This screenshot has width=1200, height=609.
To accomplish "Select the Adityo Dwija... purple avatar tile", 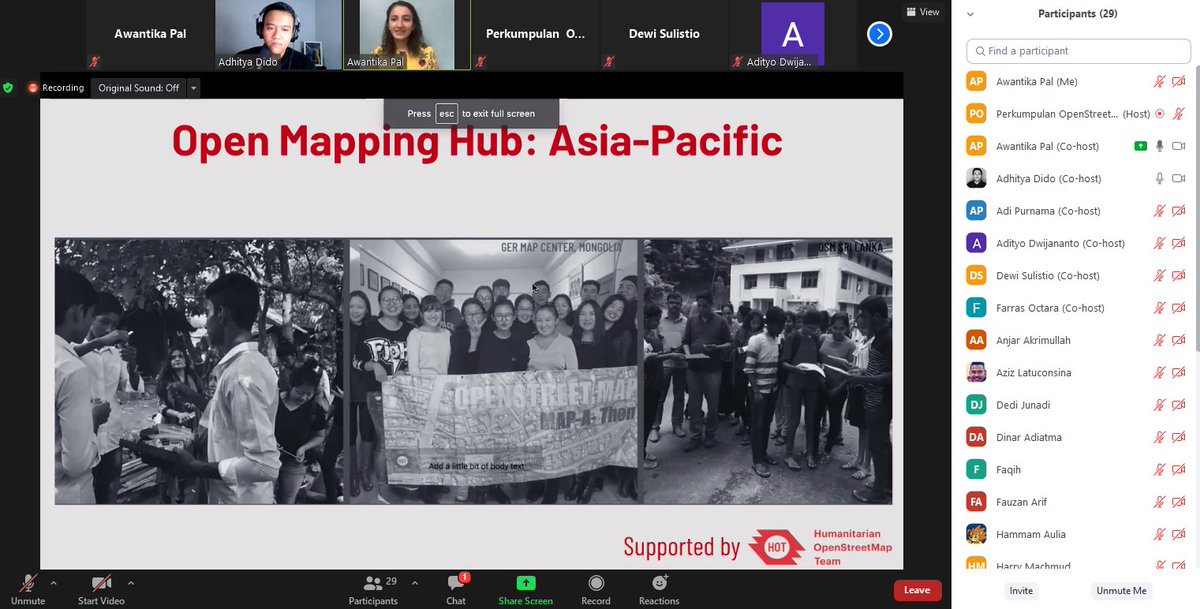I will click(792, 35).
